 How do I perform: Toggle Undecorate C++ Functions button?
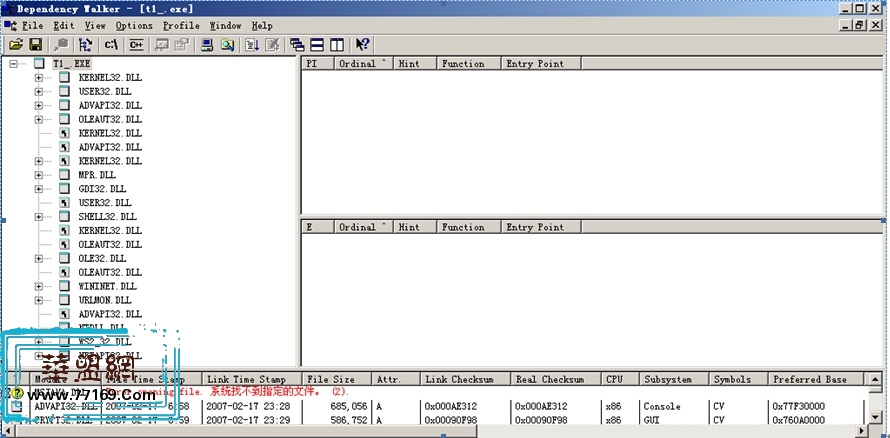[x=136, y=44]
